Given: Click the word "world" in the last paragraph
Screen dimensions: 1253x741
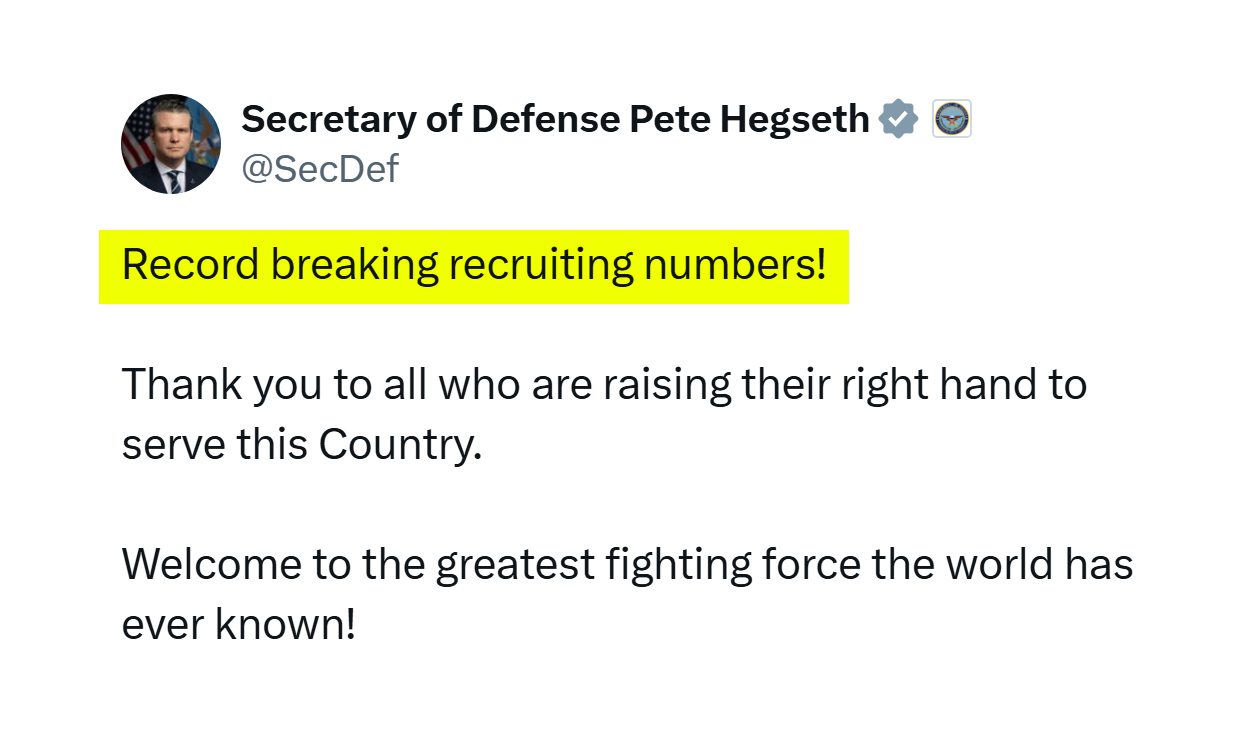Looking at the screenshot, I should (x=1000, y=565).
